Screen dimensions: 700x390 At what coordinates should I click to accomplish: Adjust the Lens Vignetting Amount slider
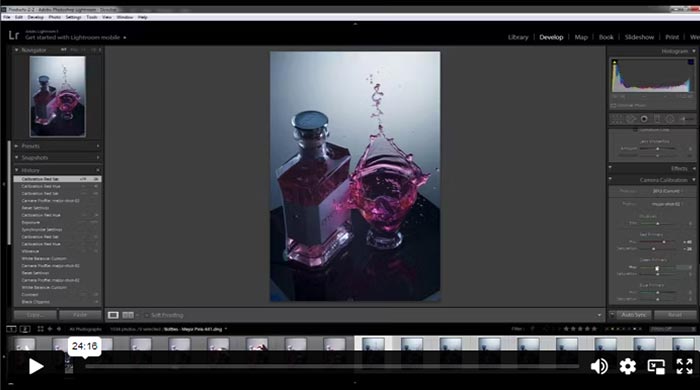tap(657, 149)
